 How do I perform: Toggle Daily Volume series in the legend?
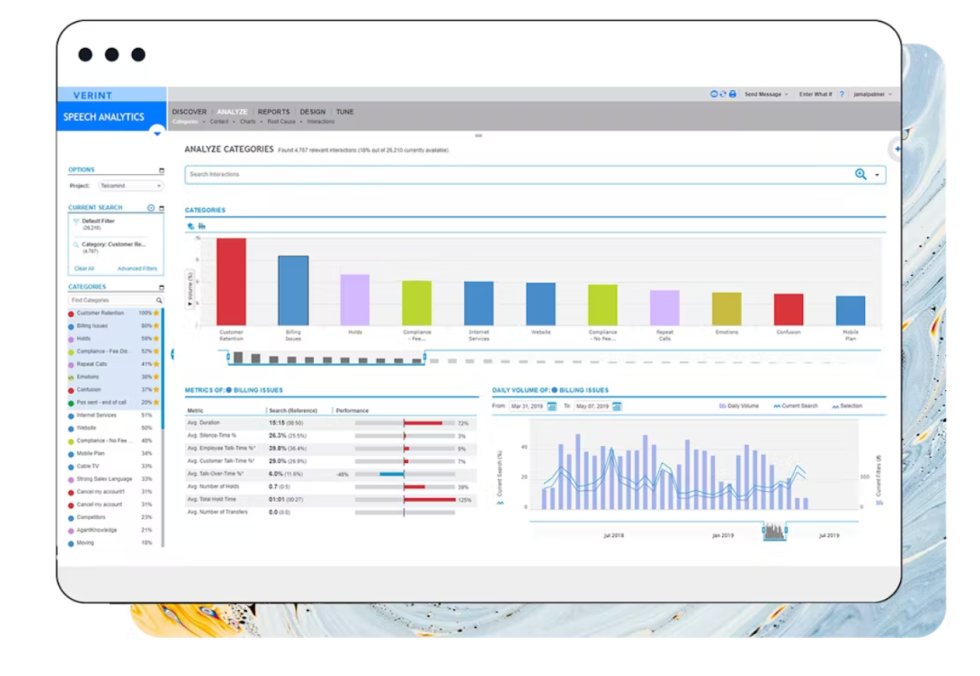point(743,406)
